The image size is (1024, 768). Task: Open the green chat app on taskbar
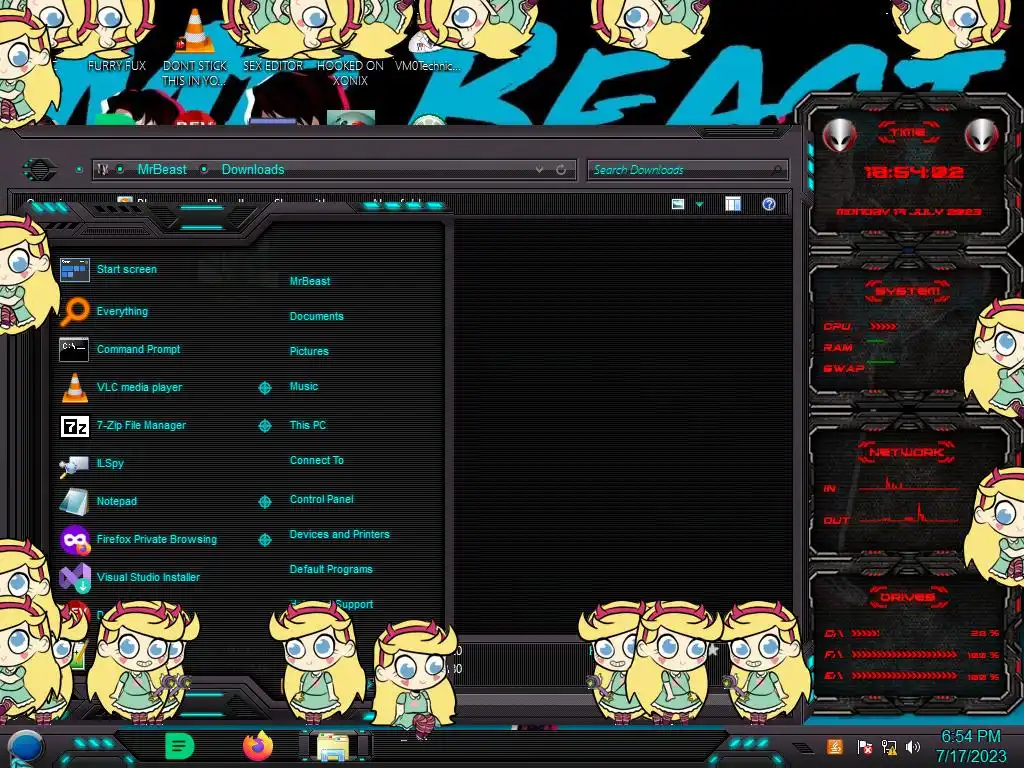[180, 746]
